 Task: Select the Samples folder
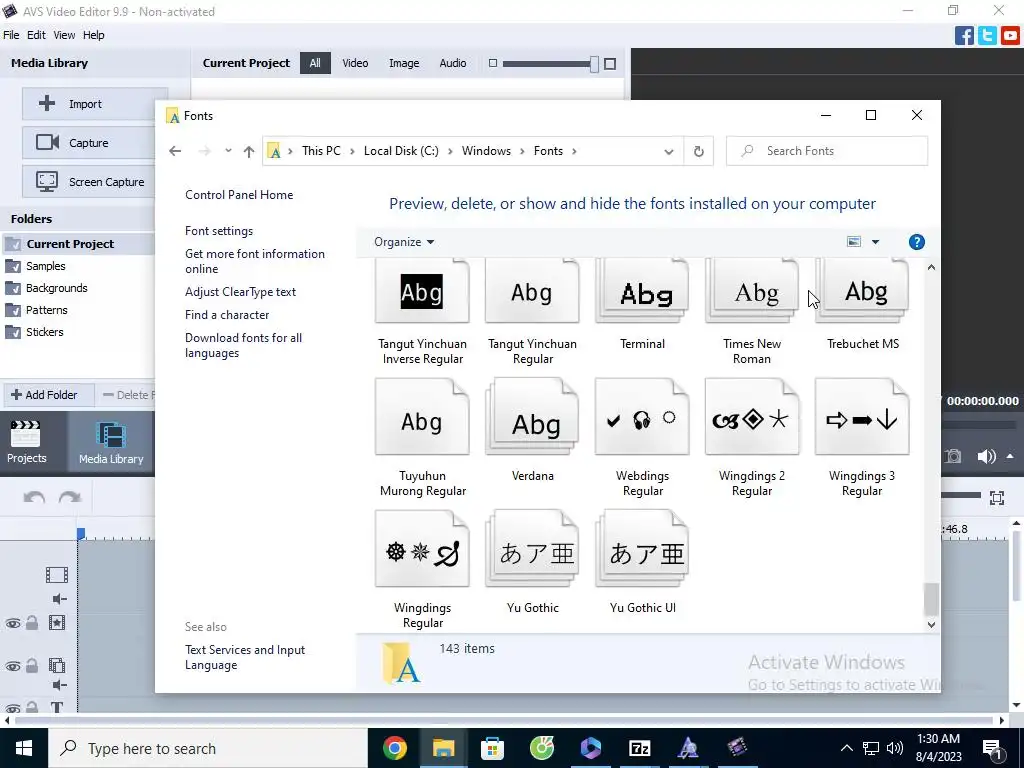tap(46, 266)
